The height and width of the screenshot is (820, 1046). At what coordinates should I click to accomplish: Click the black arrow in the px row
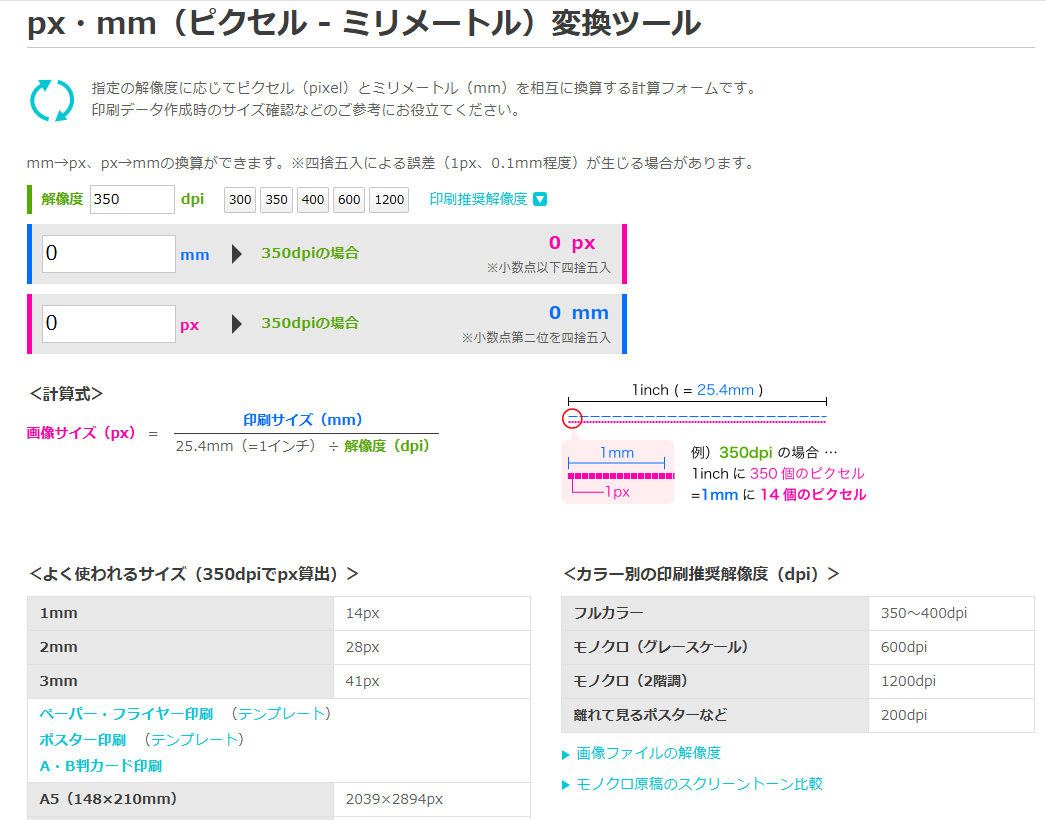pyautogui.click(x=236, y=324)
